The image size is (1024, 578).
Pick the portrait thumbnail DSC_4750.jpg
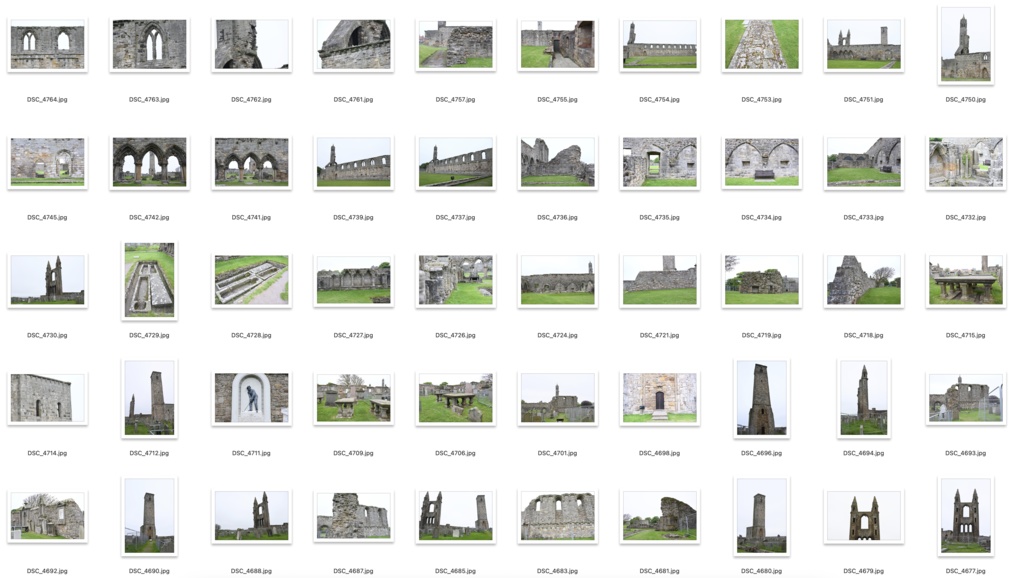pyautogui.click(x=966, y=45)
